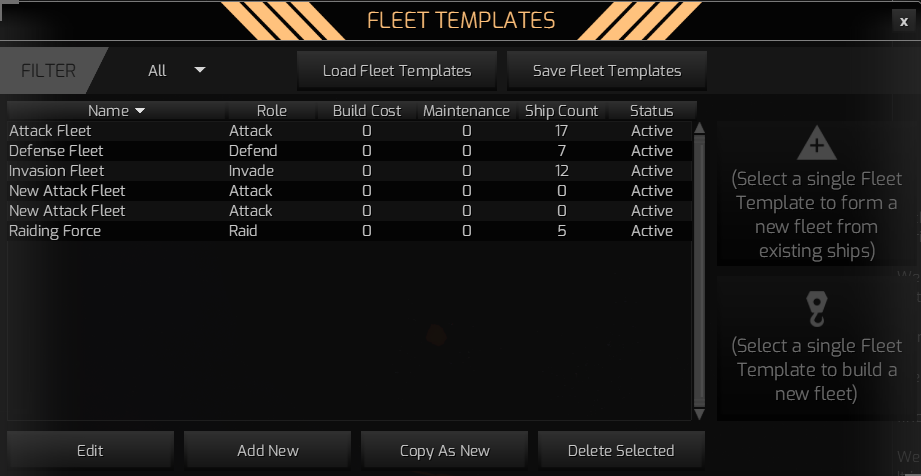
Task: Click Load Fleet Templates button
Action: (397, 71)
